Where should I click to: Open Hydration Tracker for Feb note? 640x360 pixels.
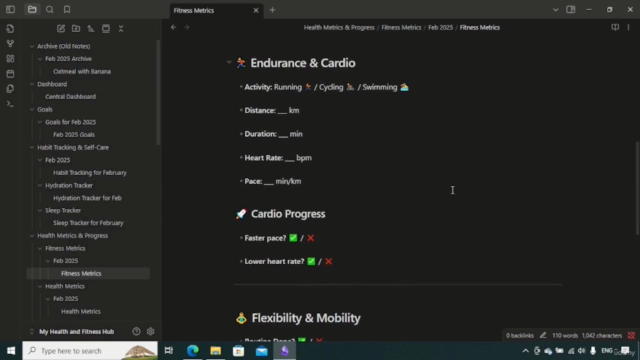(87, 198)
